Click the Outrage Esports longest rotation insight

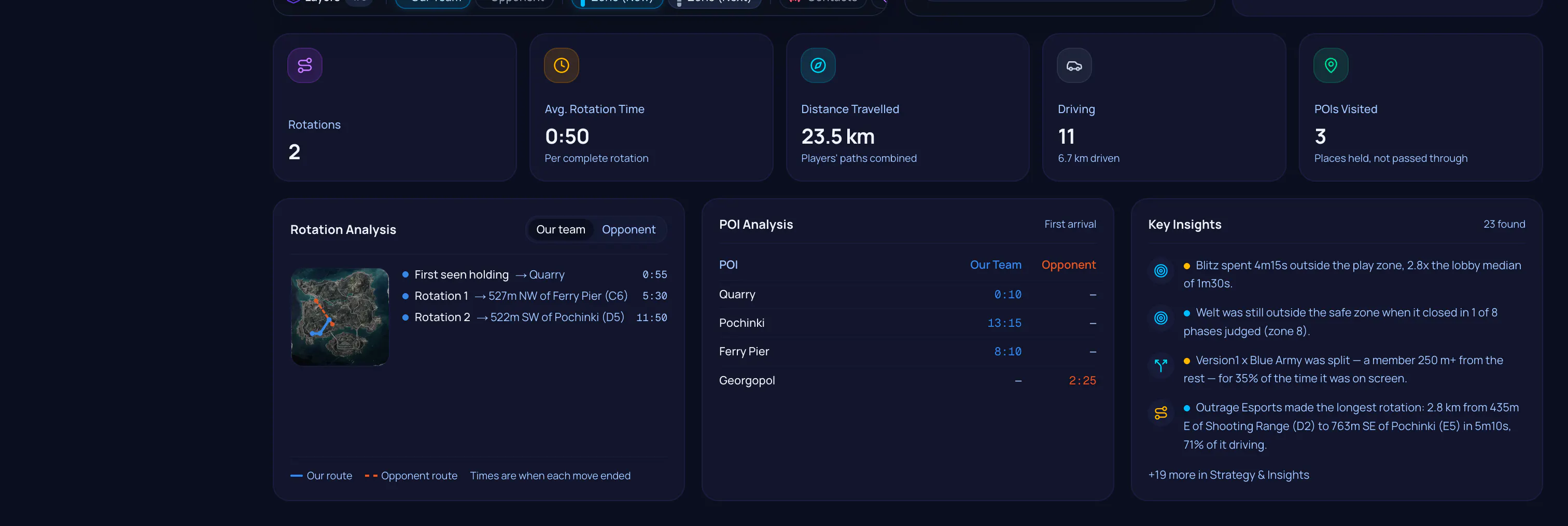1351,426
